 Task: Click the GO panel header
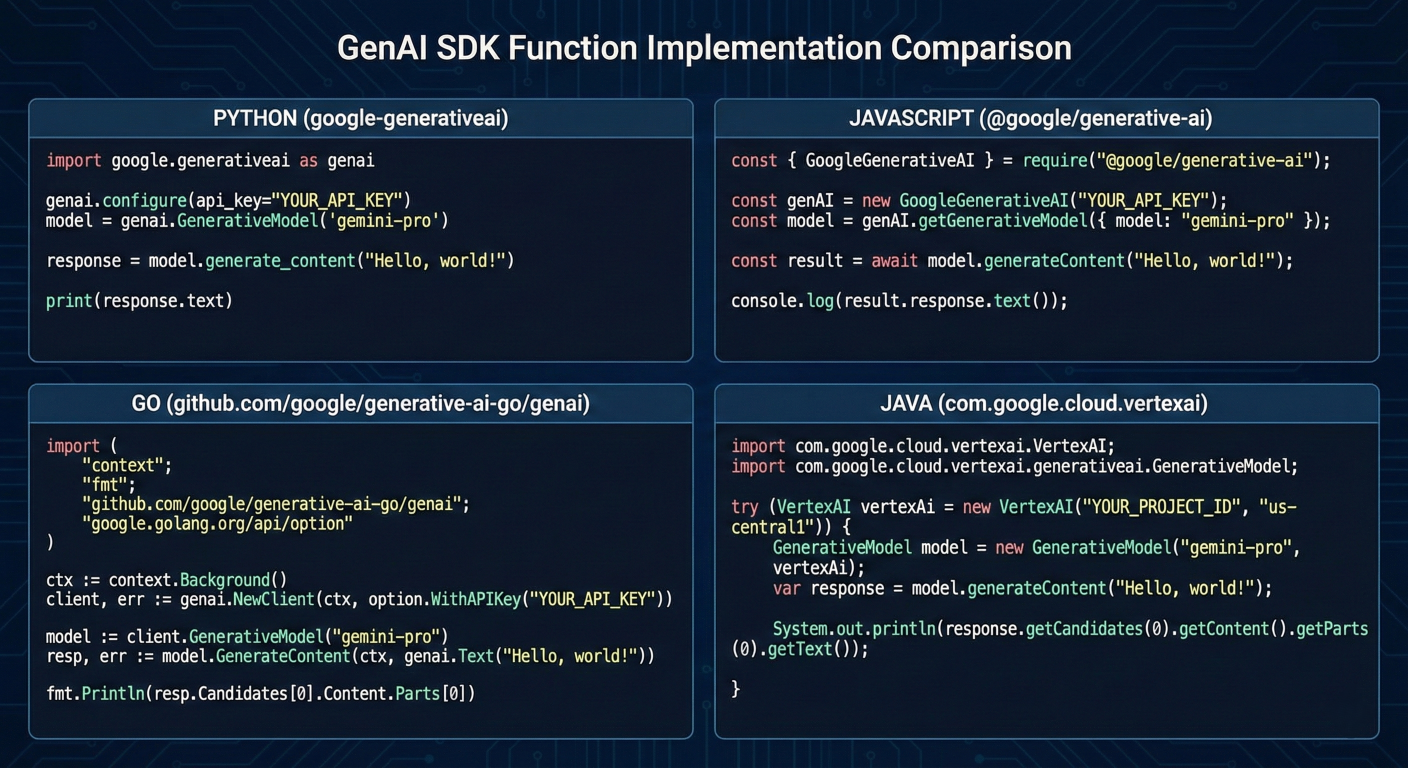[360, 404]
